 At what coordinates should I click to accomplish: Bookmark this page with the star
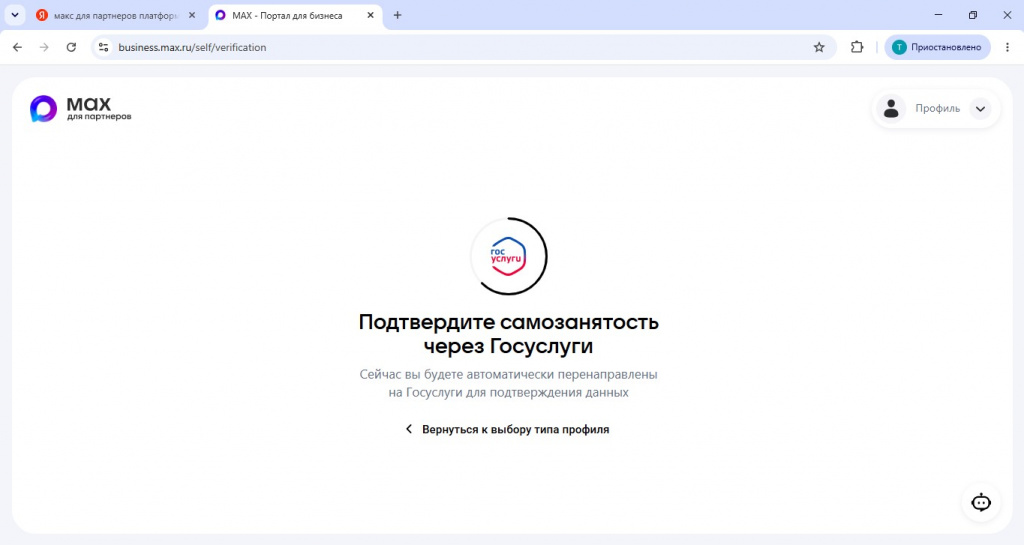pos(819,47)
